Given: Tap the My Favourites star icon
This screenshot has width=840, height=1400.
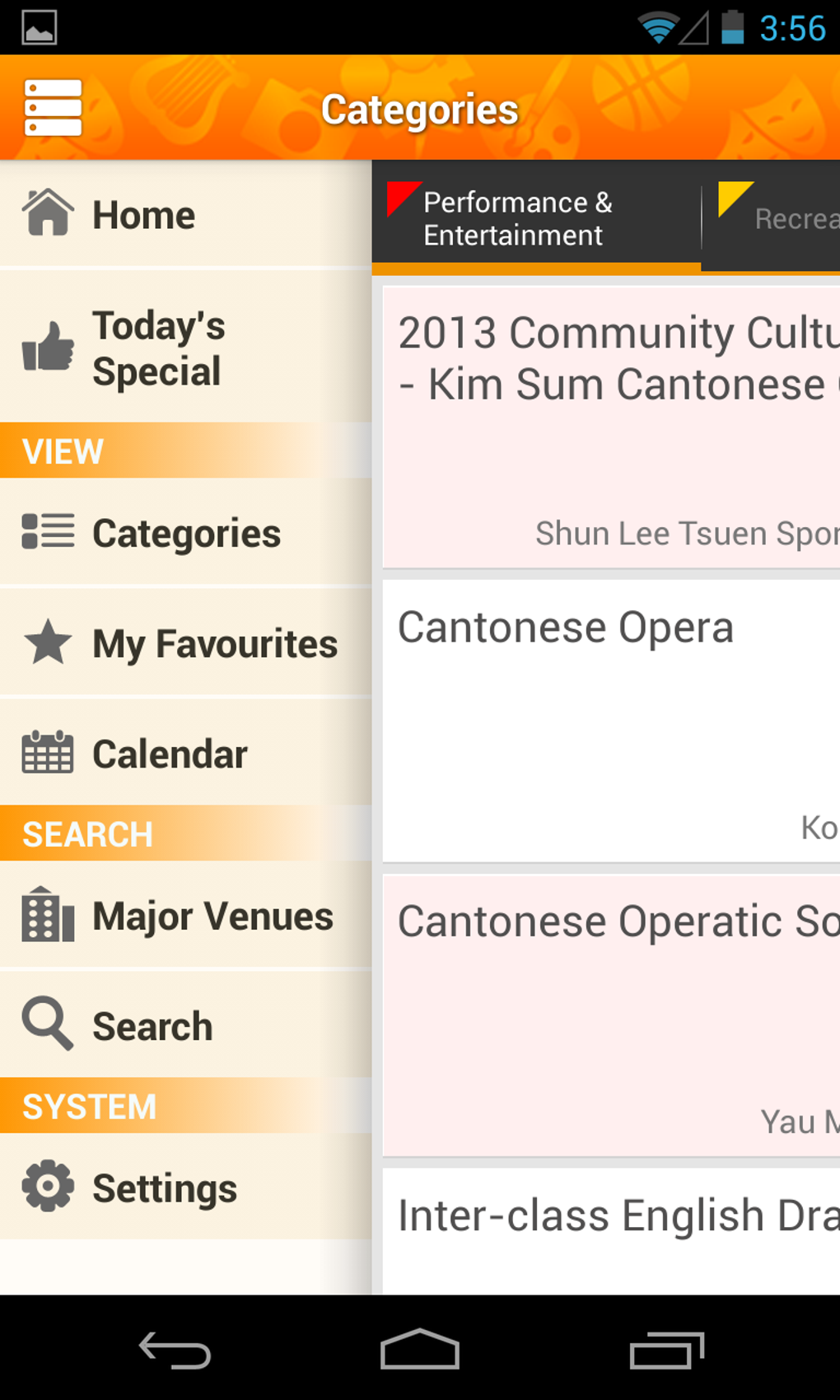Looking at the screenshot, I should 48,642.
